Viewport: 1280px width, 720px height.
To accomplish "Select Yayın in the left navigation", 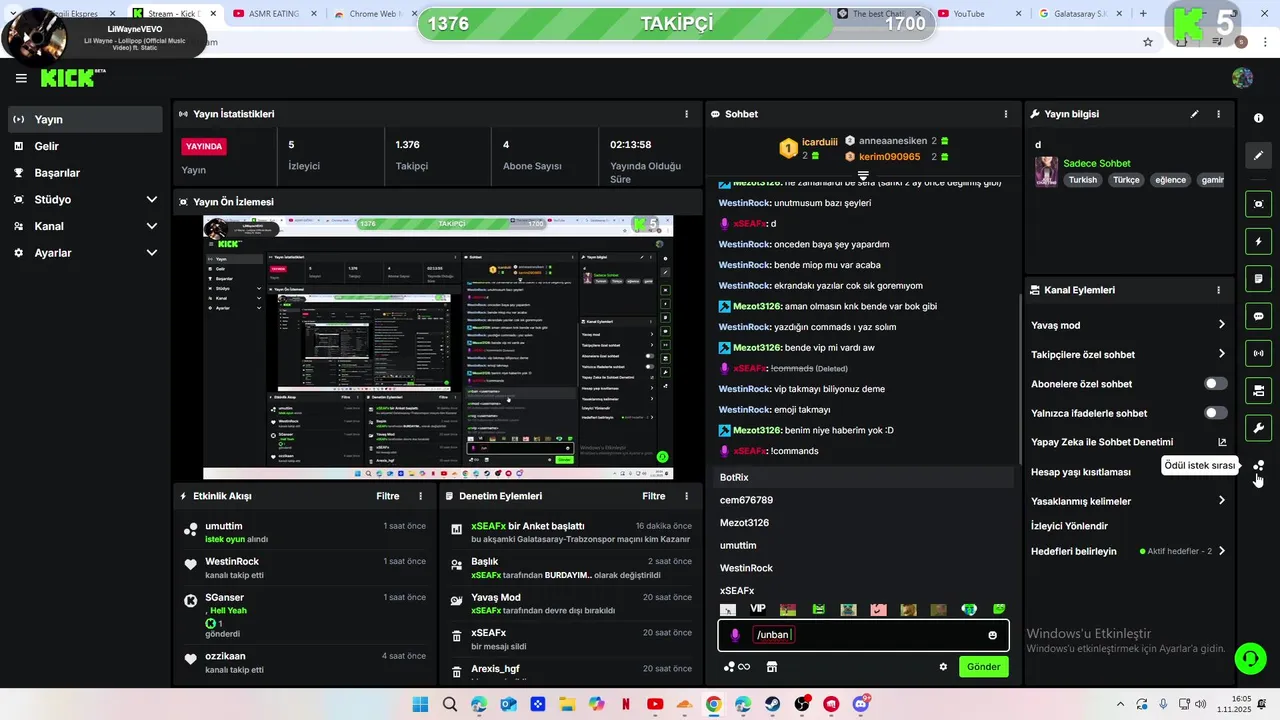I will pyautogui.click(x=85, y=119).
